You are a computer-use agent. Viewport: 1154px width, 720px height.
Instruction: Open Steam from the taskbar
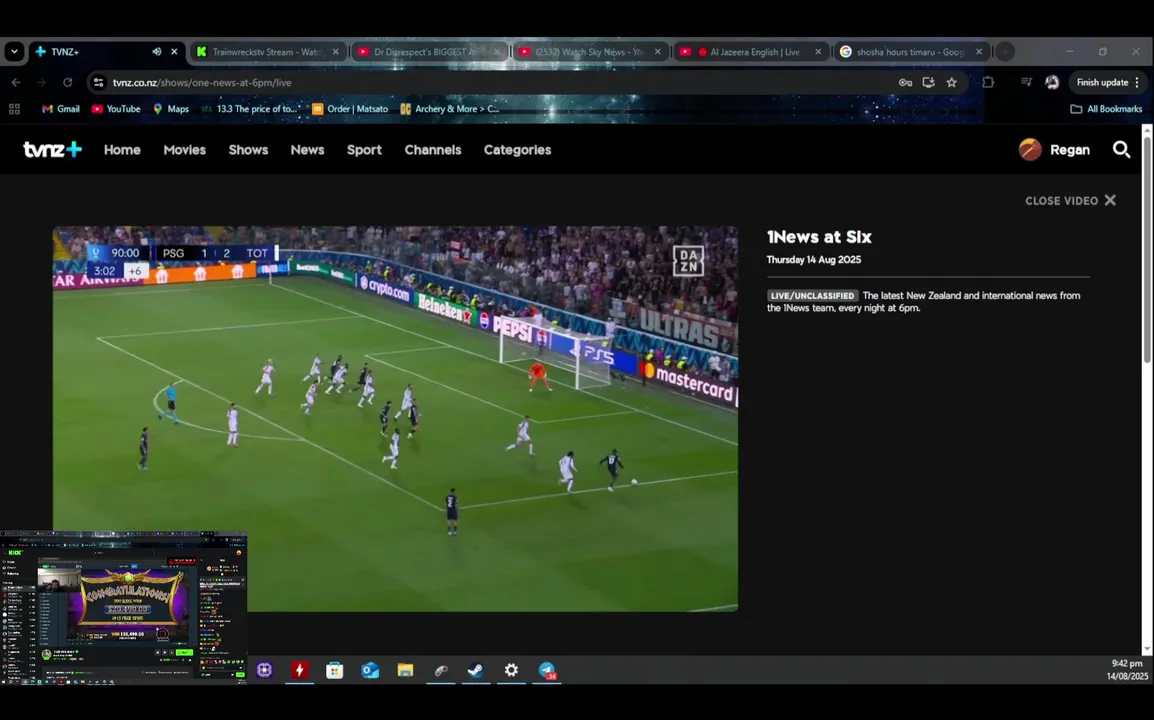pos(476,670)
